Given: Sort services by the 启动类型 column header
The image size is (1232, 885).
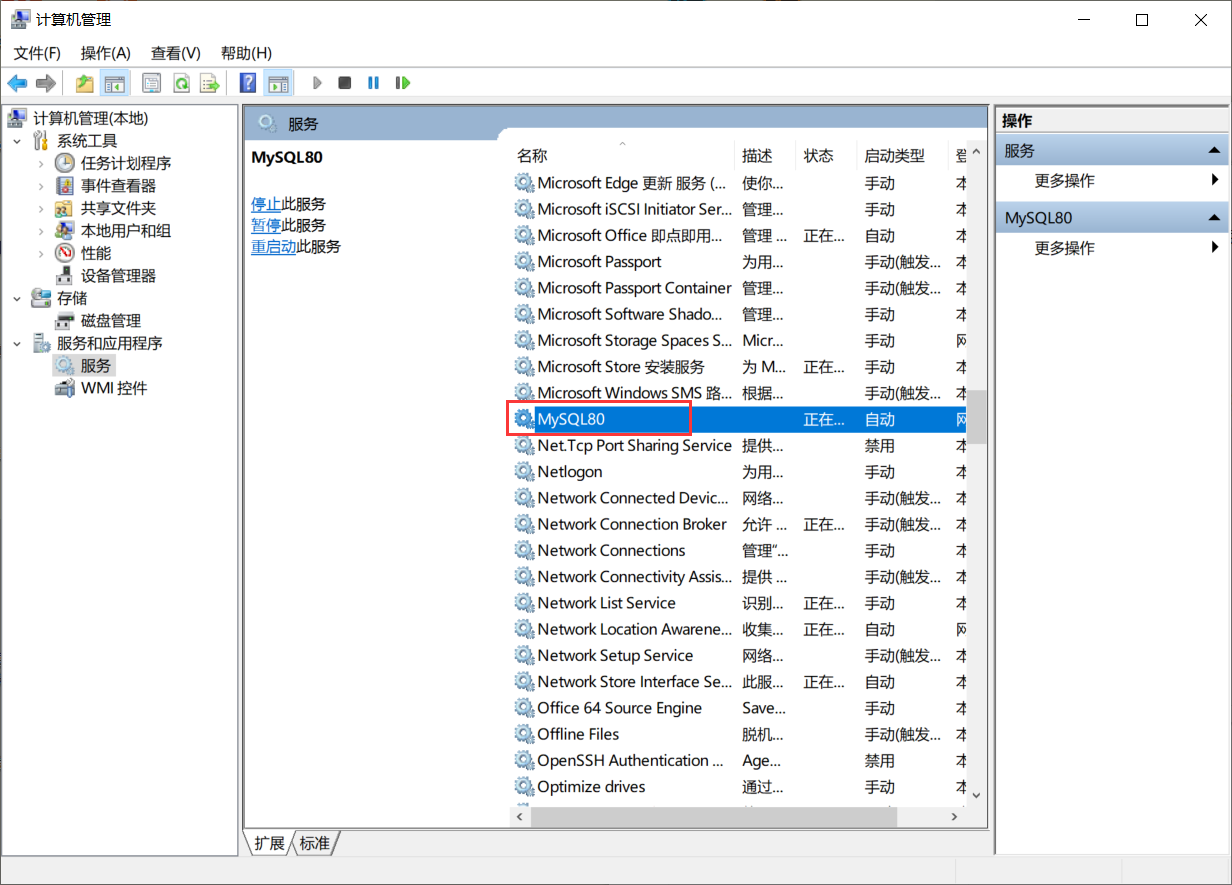Looking at the screenshot, I should click(903, 156).
